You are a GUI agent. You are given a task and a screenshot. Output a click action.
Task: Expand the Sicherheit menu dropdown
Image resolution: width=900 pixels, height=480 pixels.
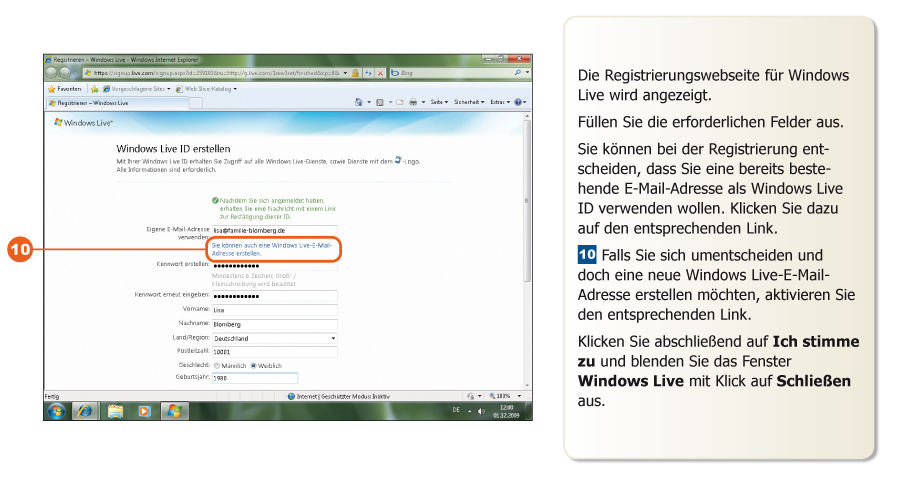(x=470, y=102)
